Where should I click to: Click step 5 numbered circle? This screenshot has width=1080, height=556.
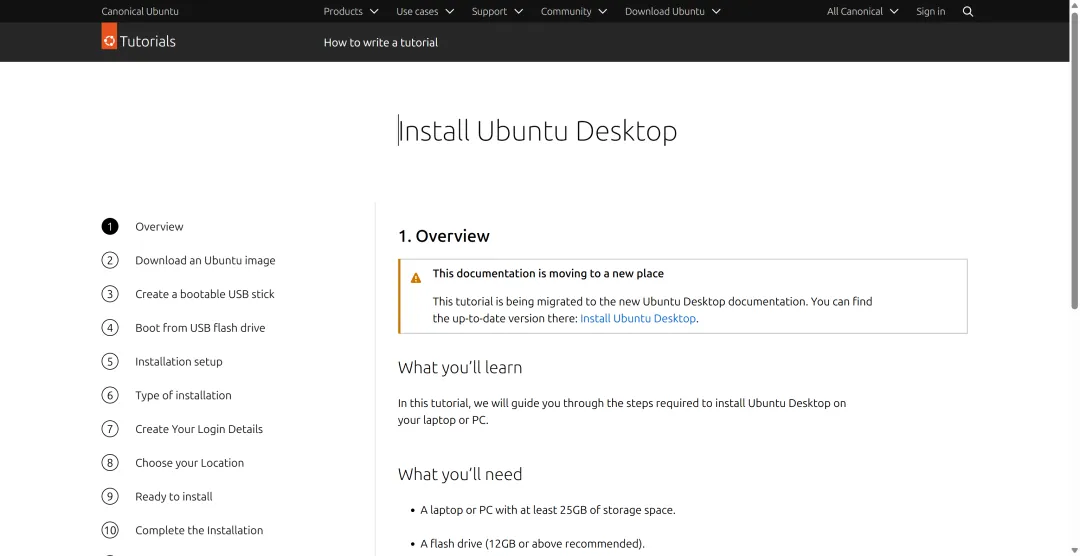coord(110,362)
